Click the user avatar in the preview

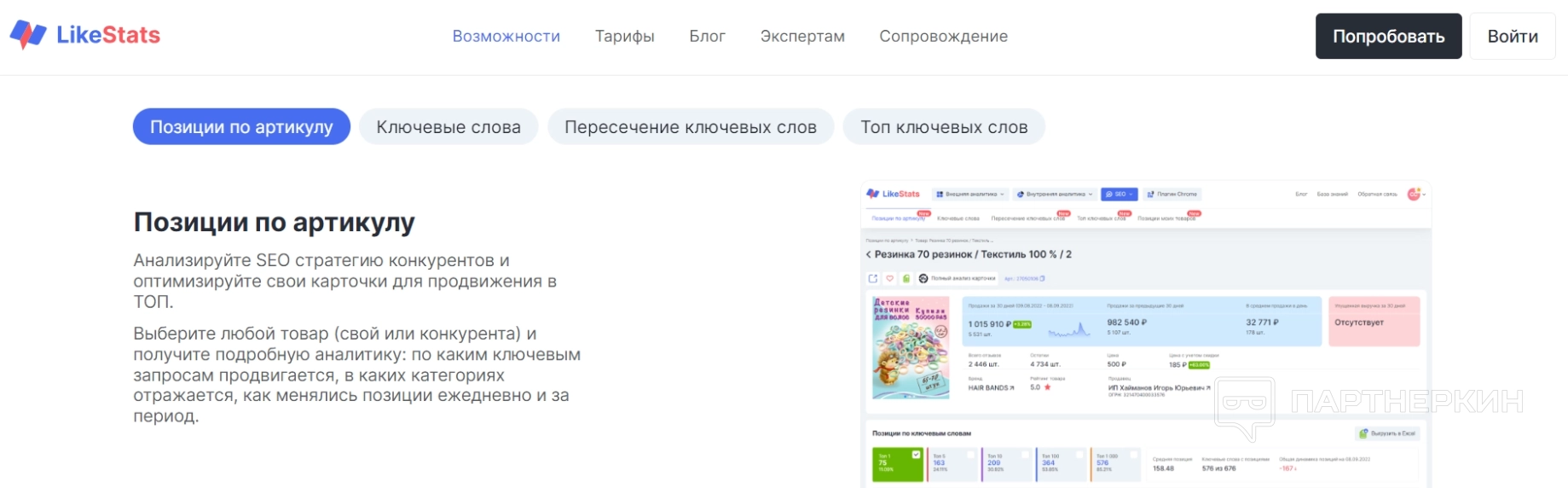click(1414, 195)
